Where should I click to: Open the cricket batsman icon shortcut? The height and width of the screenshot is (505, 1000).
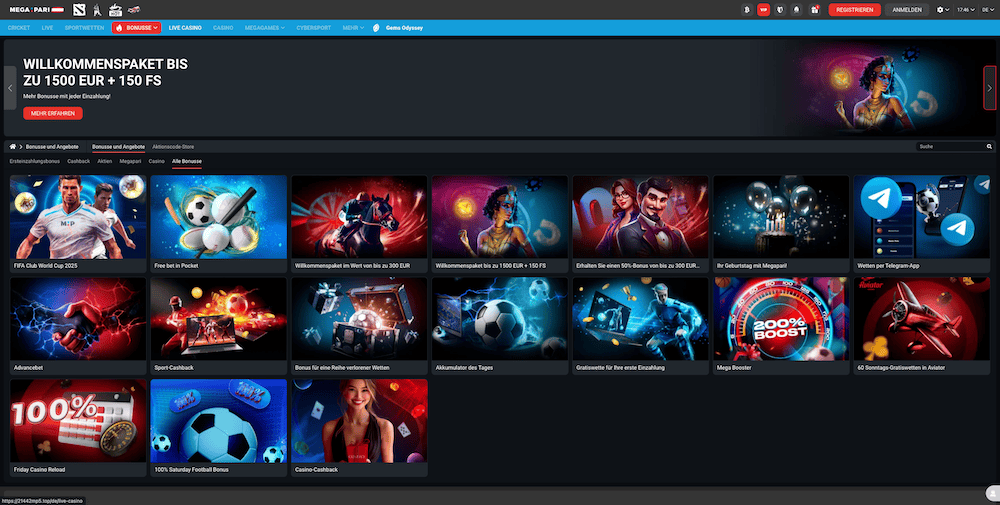pyautogui.click(x=97, y=10)
